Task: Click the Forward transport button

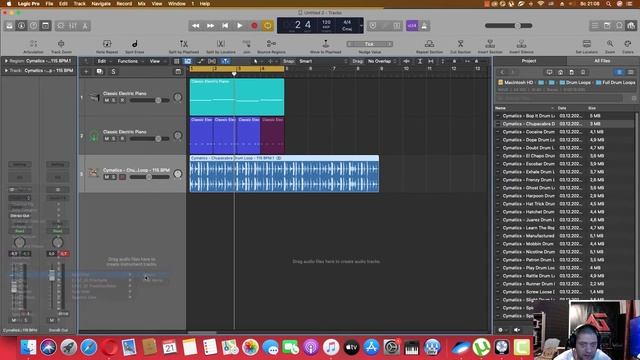Action: pos(211,26)
